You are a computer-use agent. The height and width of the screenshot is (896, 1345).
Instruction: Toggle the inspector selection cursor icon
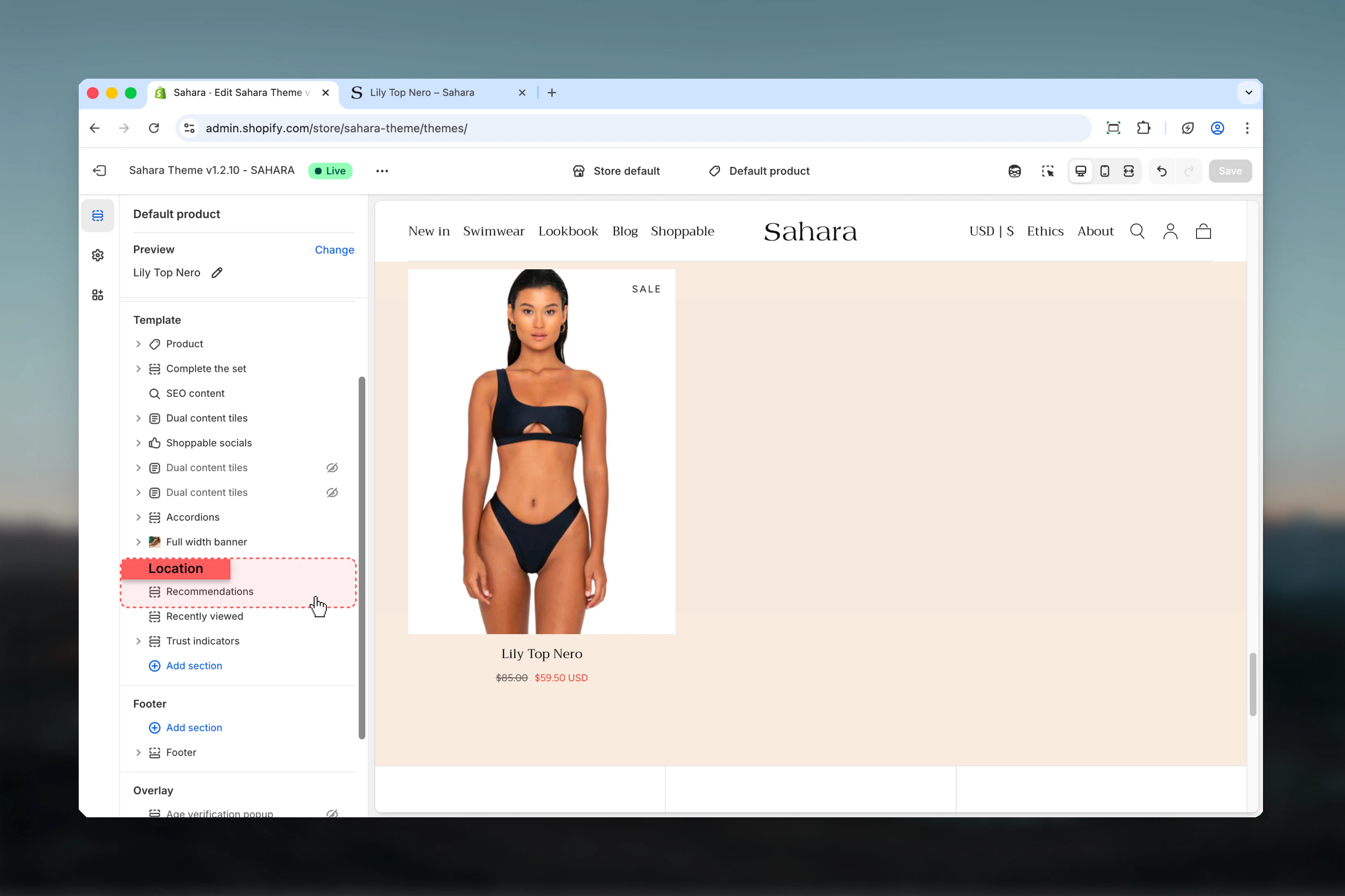[x=1047, y=171]
